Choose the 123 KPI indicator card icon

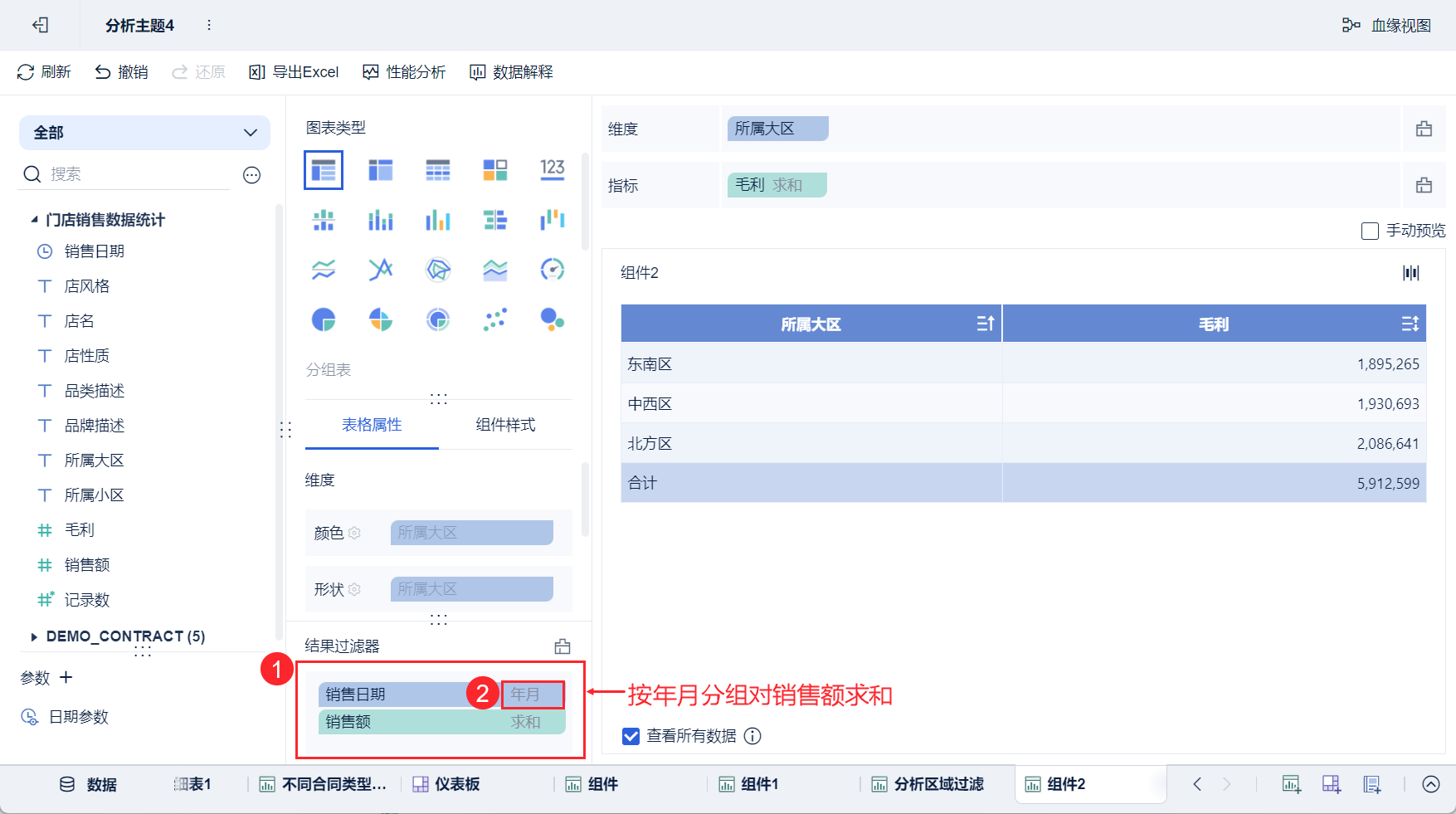point(553,169)
